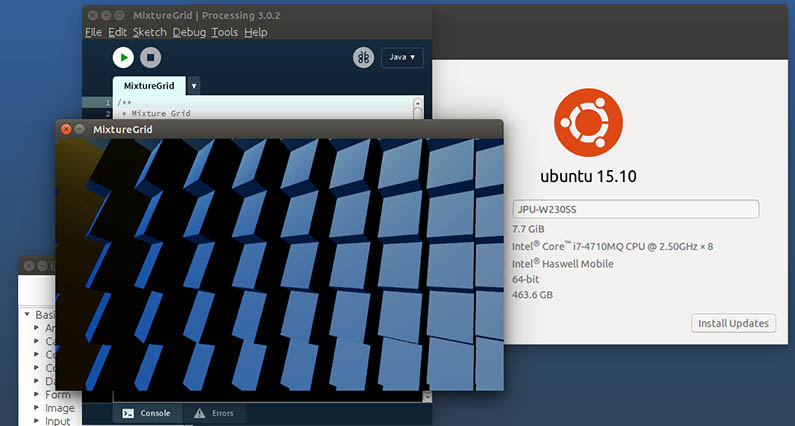Click the 463.6 GB disk value

[532, 295]
